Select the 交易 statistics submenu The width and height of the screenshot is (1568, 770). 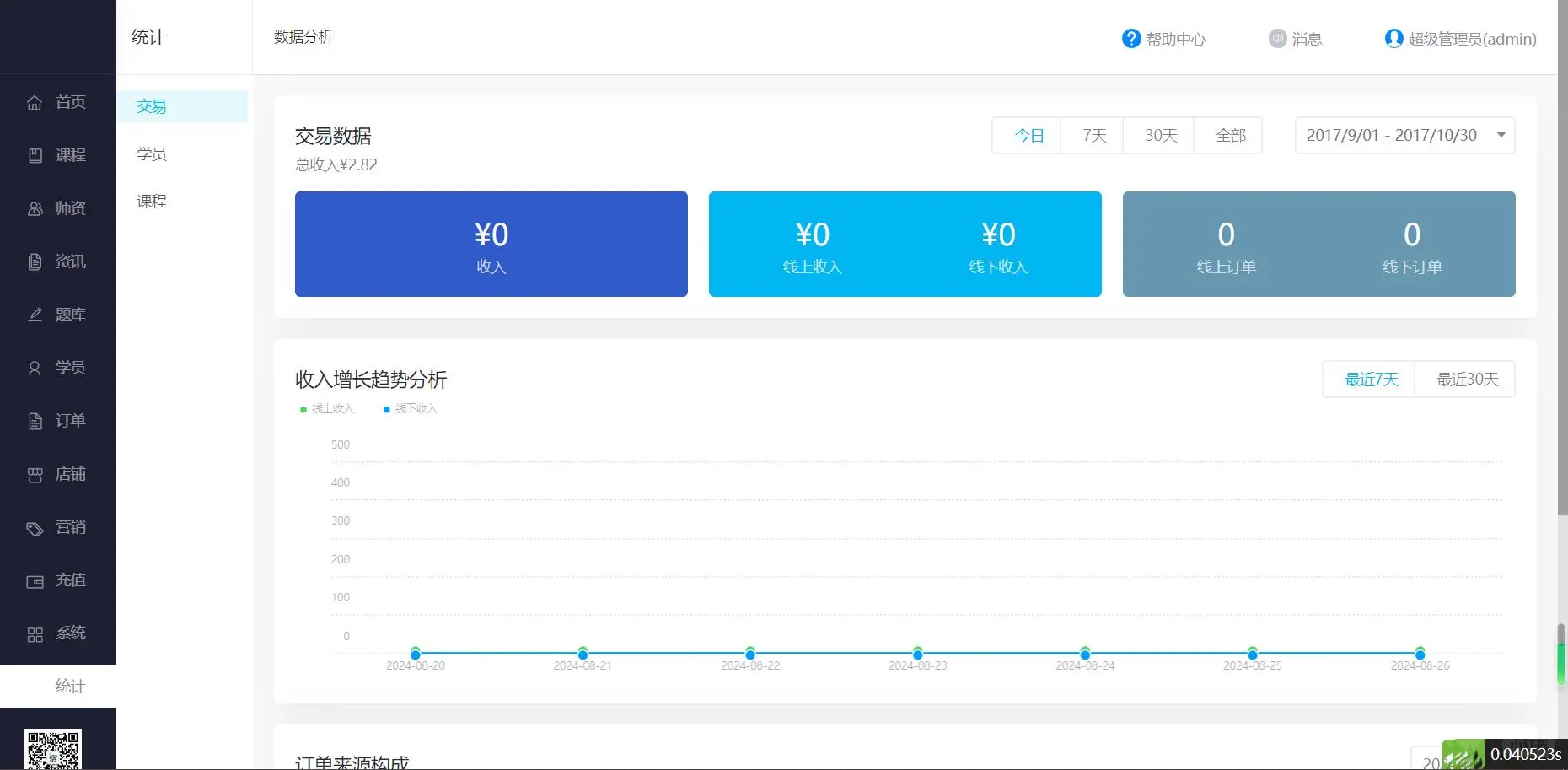pos(182,106)
